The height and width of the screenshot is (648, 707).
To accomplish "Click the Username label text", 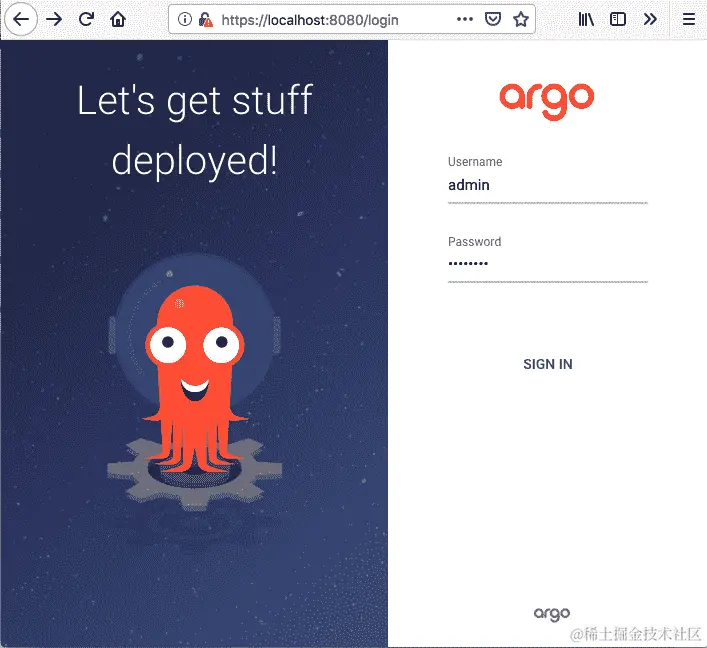I will pyautogui.click(x=475, y=162).
